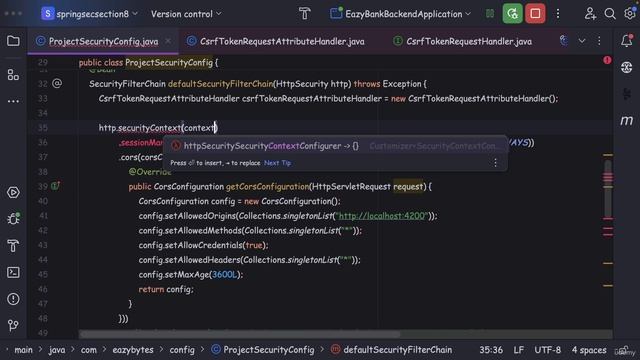Open 4 spaces indent settings
This screenshot has width=640, height=360.
(589, 350)
